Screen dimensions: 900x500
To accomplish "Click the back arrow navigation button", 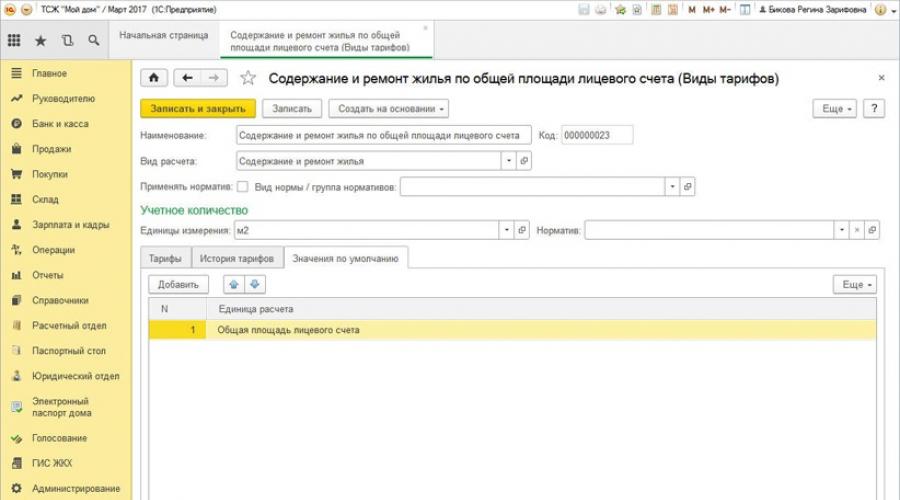I will pyautogui.click(x=188, y=78).
